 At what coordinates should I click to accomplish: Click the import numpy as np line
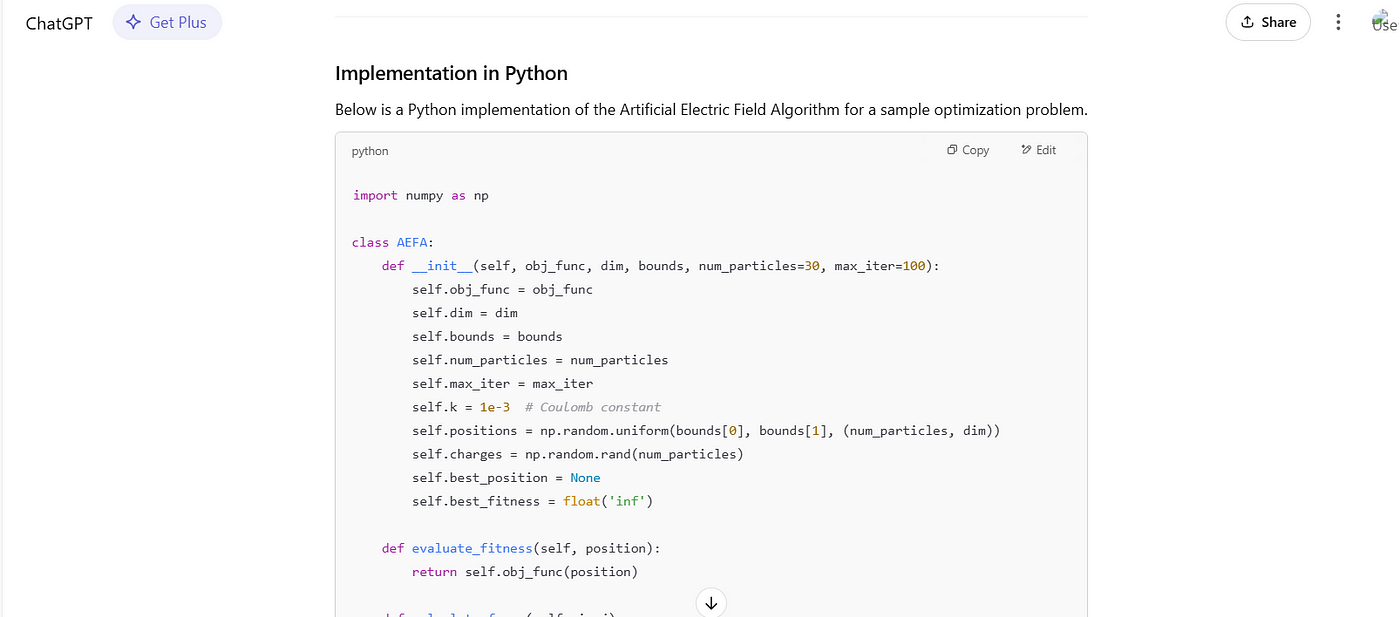(421, 195)
